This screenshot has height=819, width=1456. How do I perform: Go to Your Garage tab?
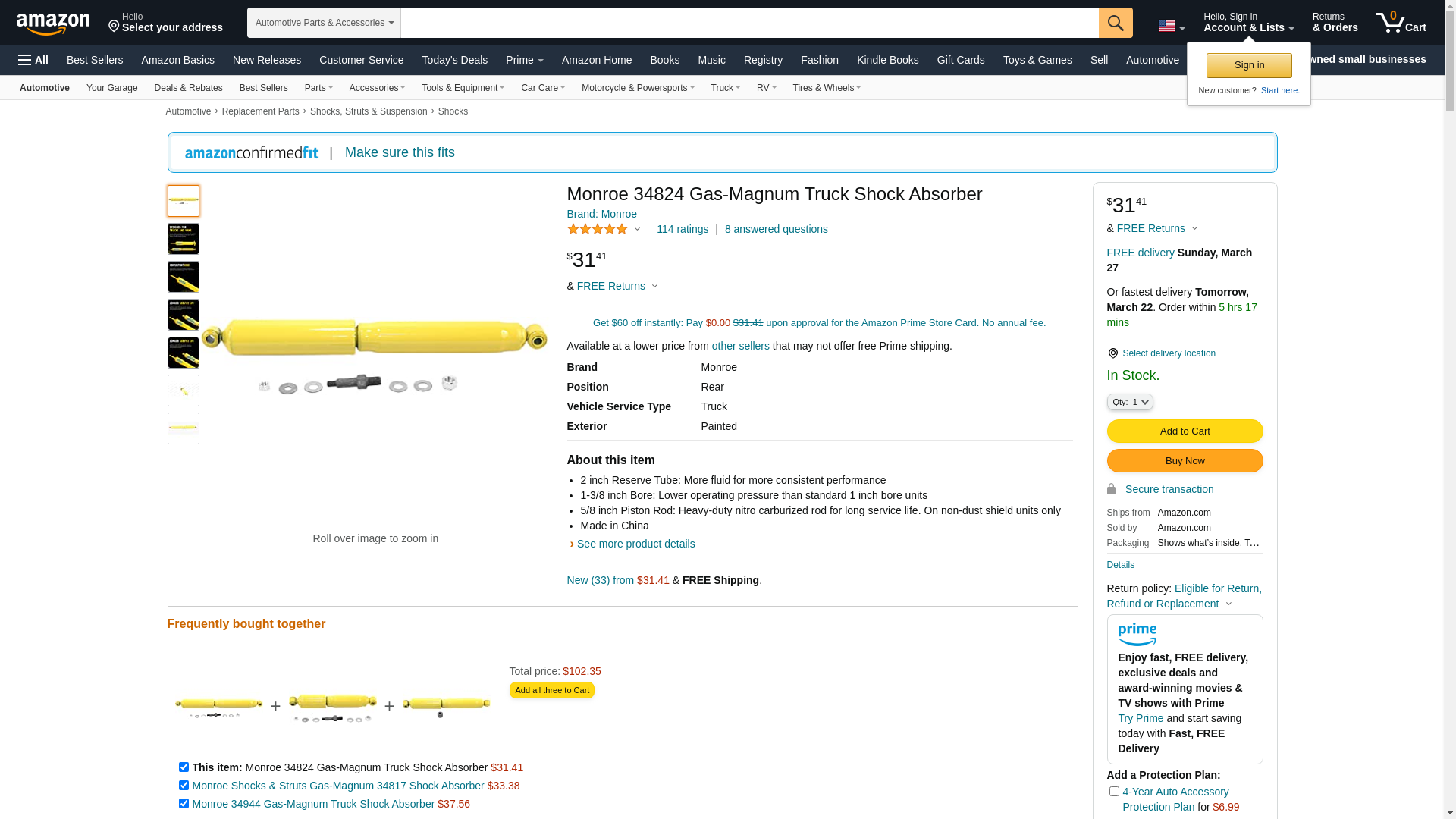click(111, 88)
